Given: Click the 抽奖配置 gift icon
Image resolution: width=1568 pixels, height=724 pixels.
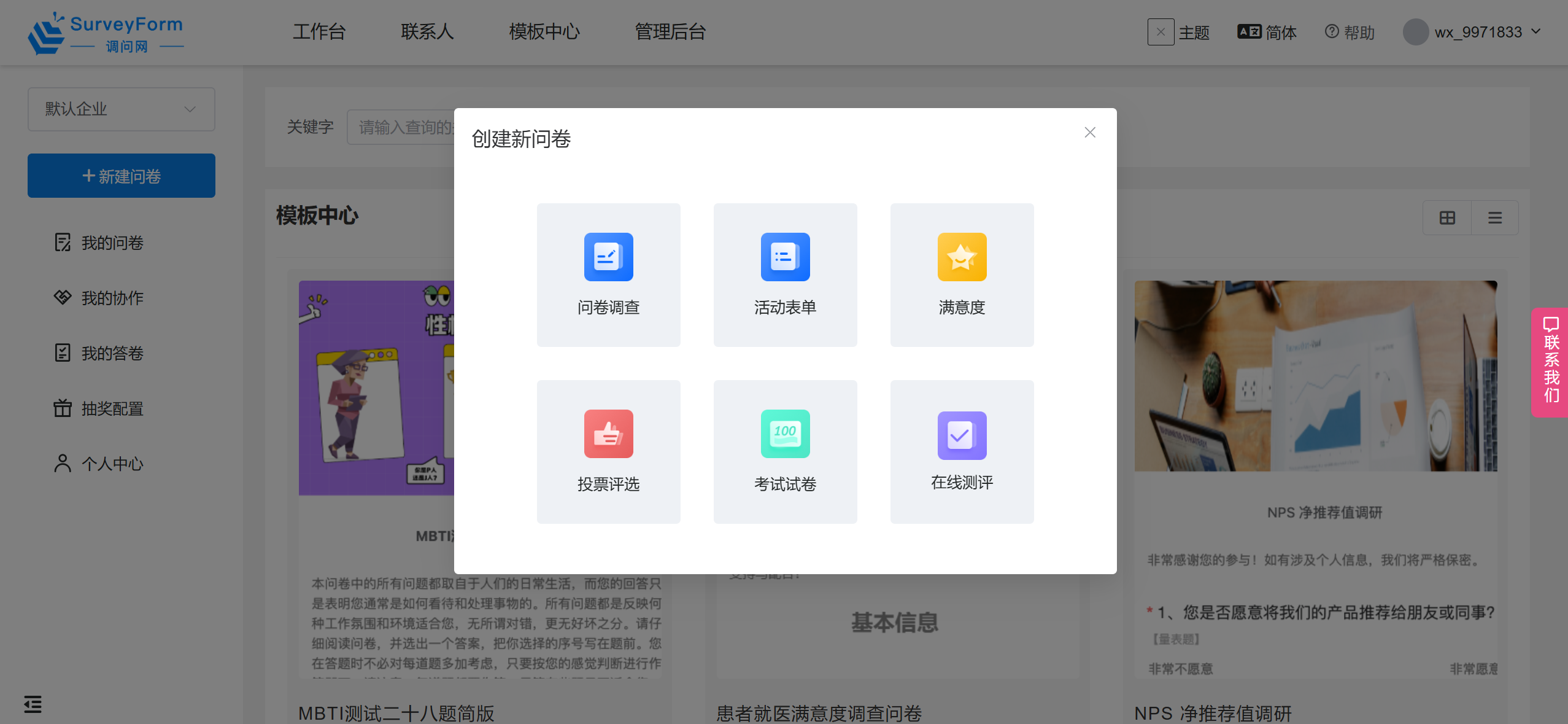Looking at the screenshot, I should pyautogui.click(x=63, y=408).
